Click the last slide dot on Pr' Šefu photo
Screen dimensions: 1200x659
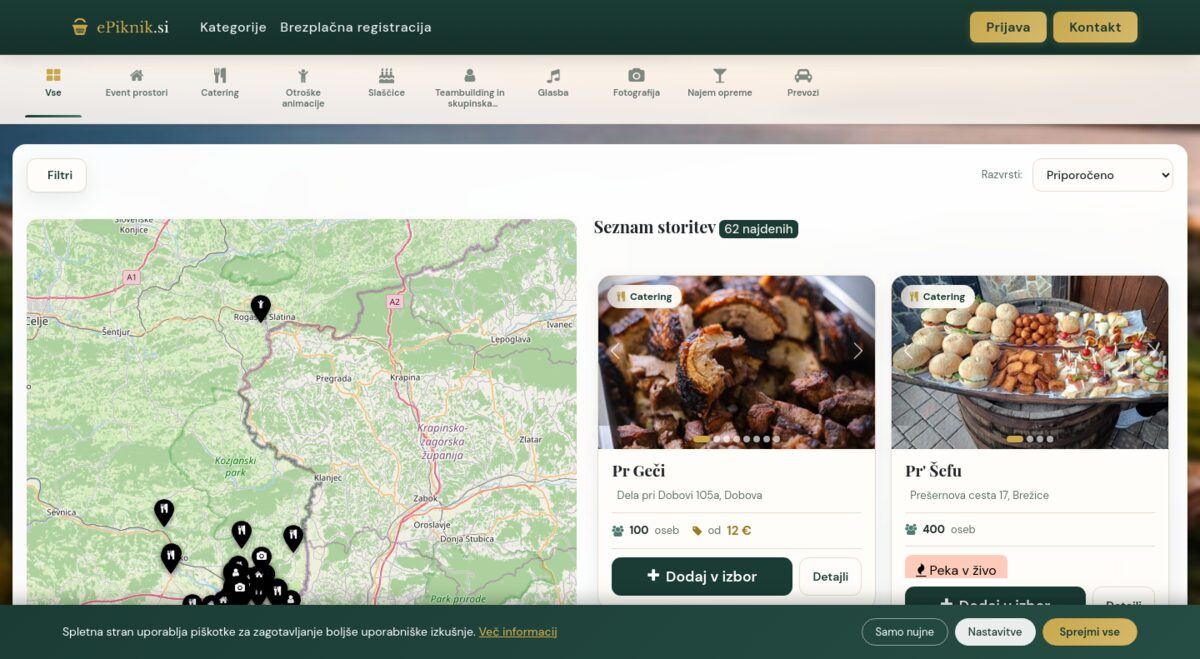tap(1050, 439)
